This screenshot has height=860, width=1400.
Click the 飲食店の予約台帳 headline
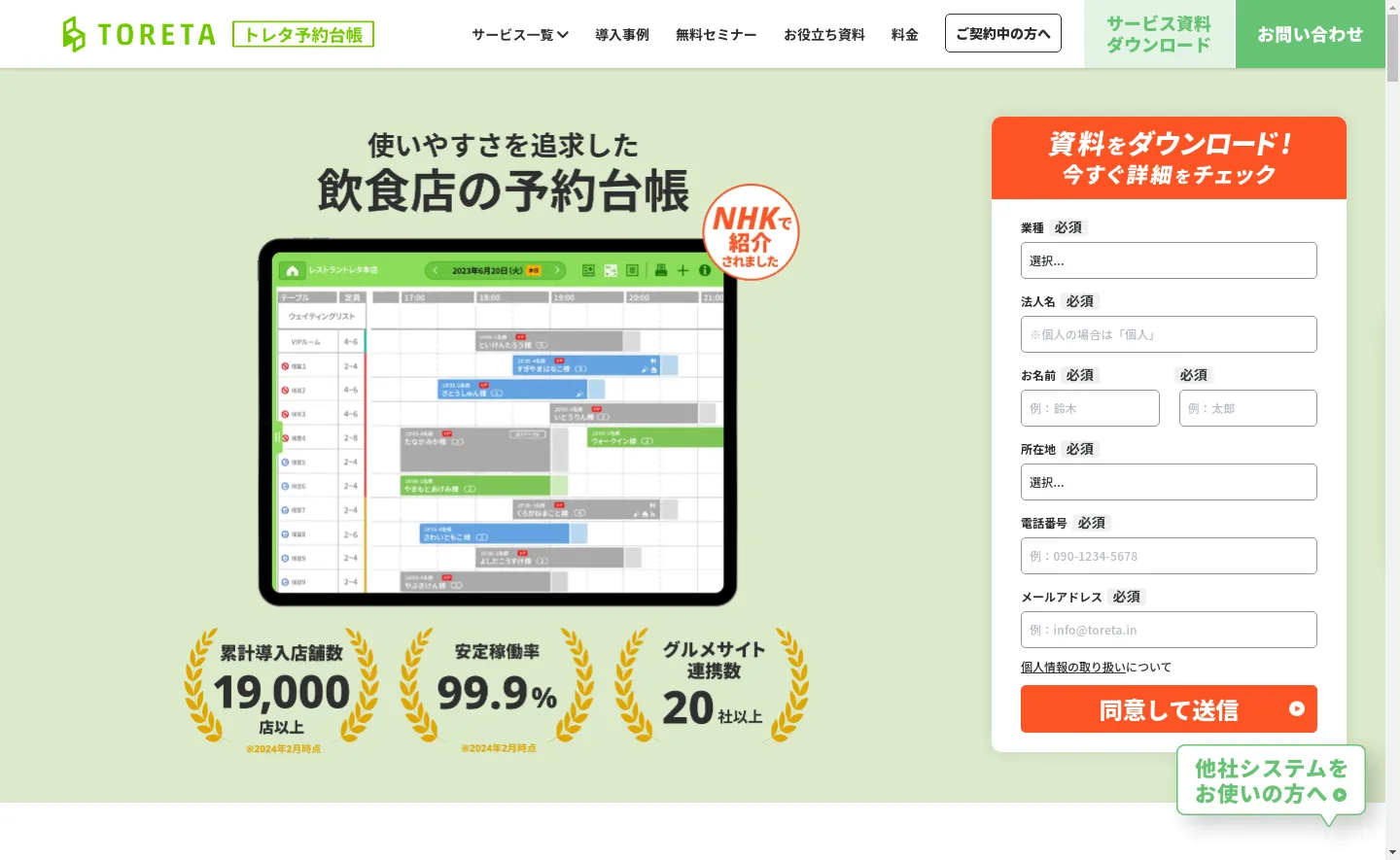click(503, 190)
